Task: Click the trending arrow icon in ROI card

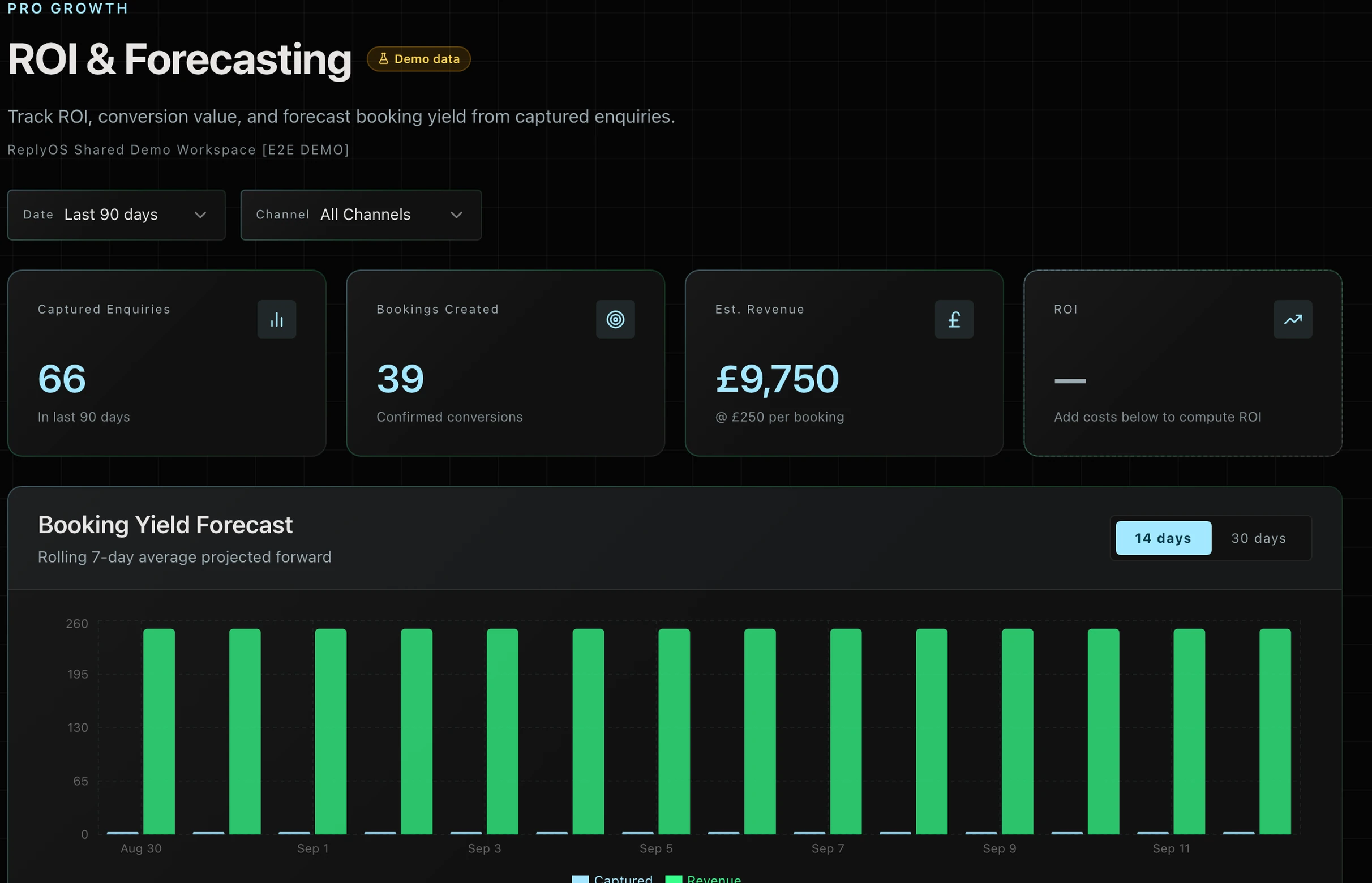Action: [1293, 319]
